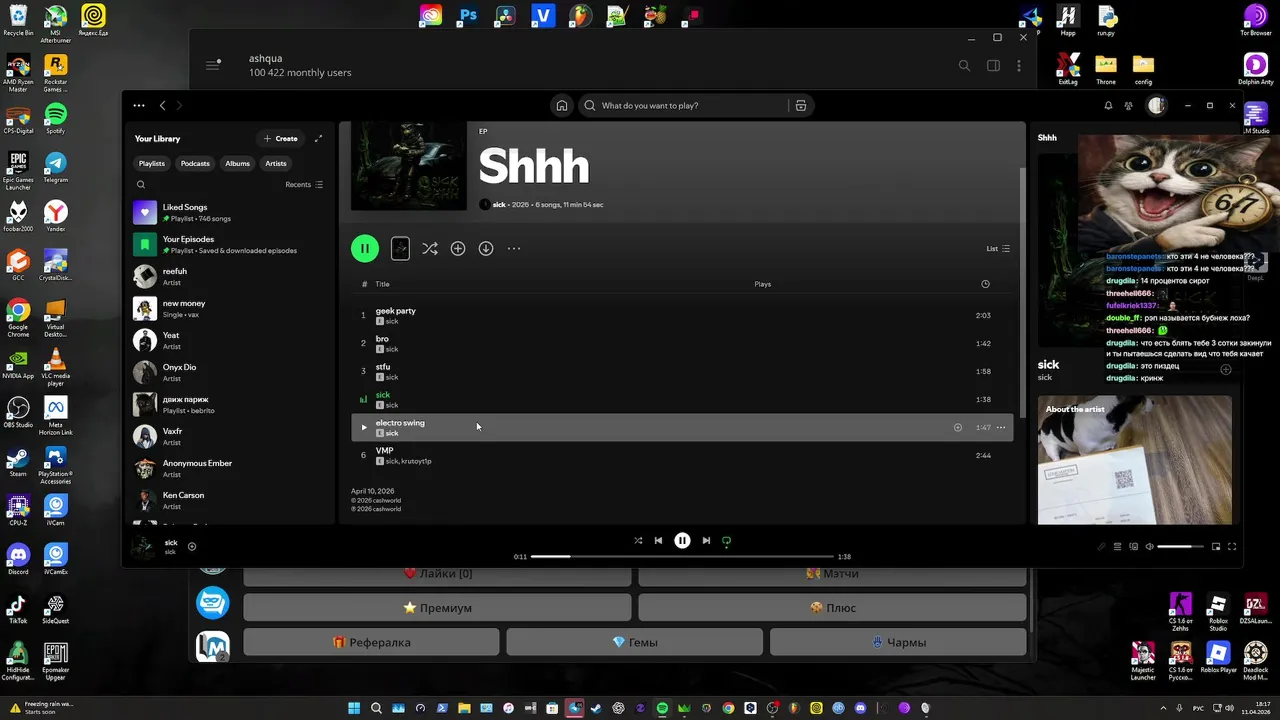The width and height of the screenshot is (1280, 720).
Task: Go back in Spotify navigation
Action: (x=162, y=105)
